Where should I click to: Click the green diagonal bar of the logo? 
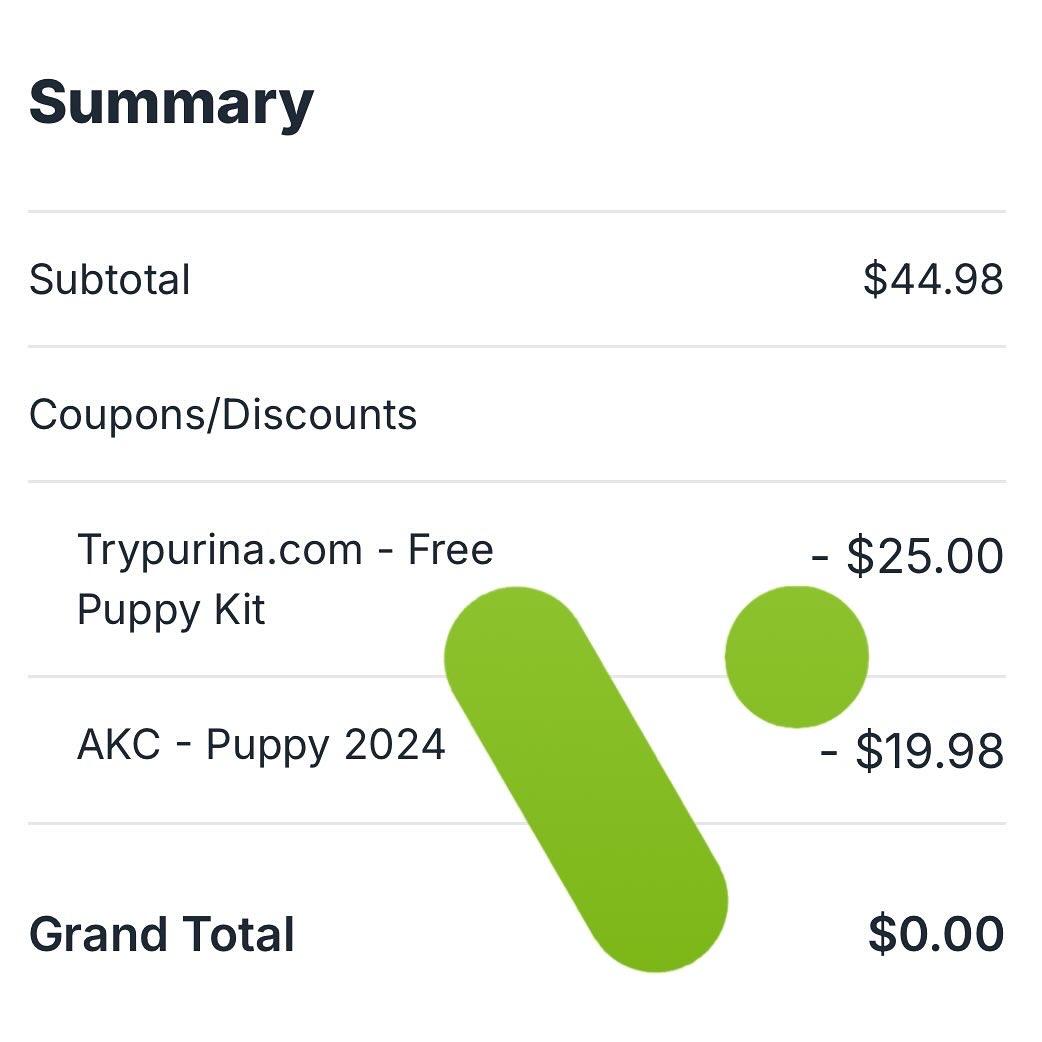[586, 779]
